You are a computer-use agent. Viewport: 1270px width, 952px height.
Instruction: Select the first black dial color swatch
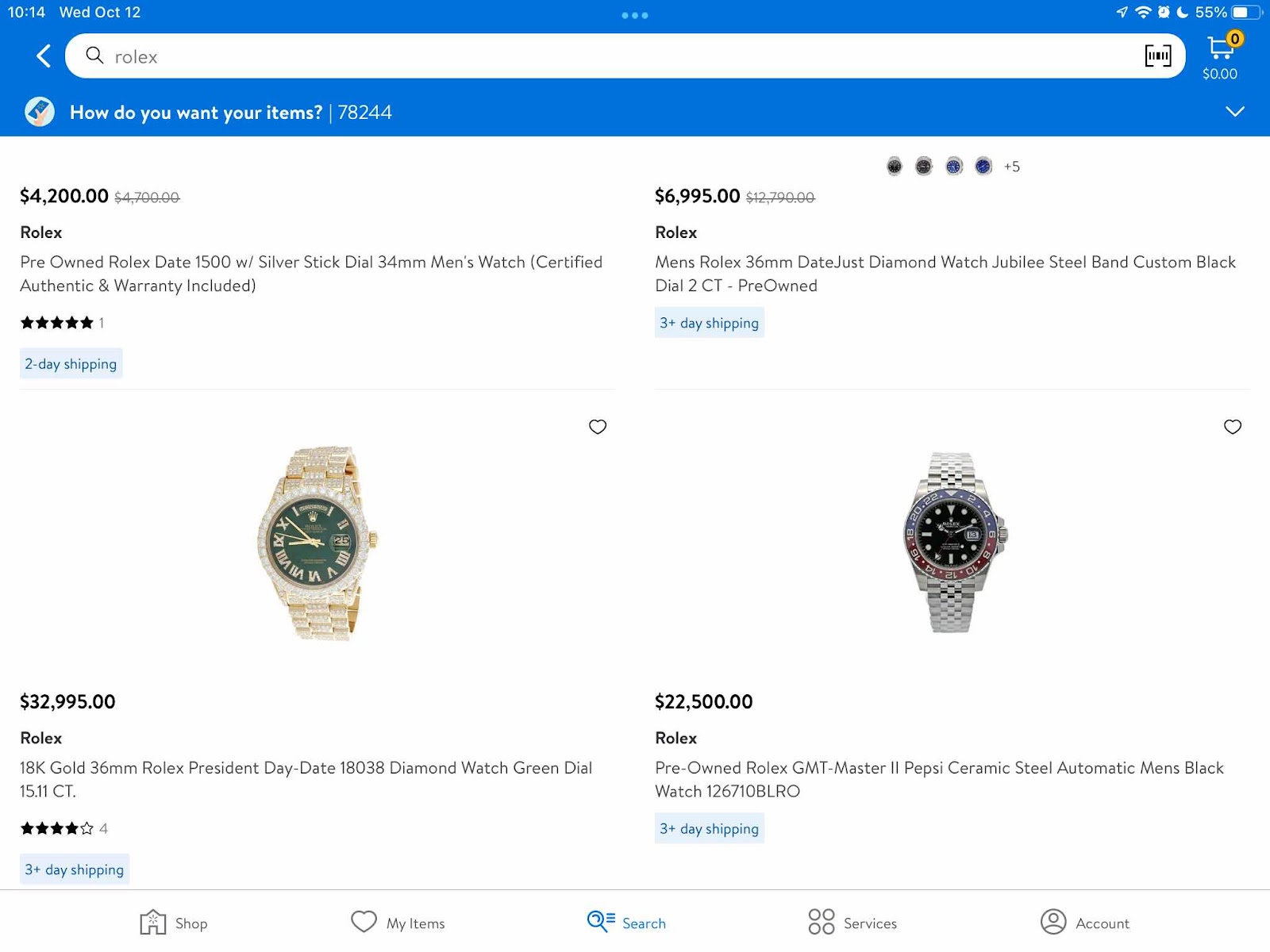click(x=895, y=167)
